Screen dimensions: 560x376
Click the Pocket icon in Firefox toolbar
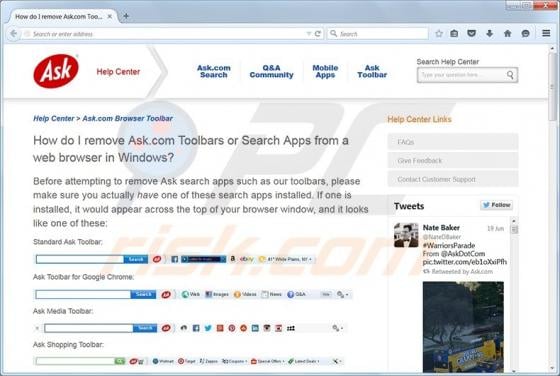pyautogui.click(x=471, y=34)
